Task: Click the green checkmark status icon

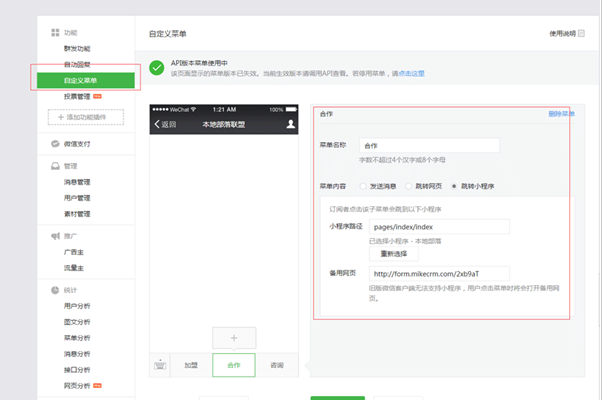Action: pos(157,68)
